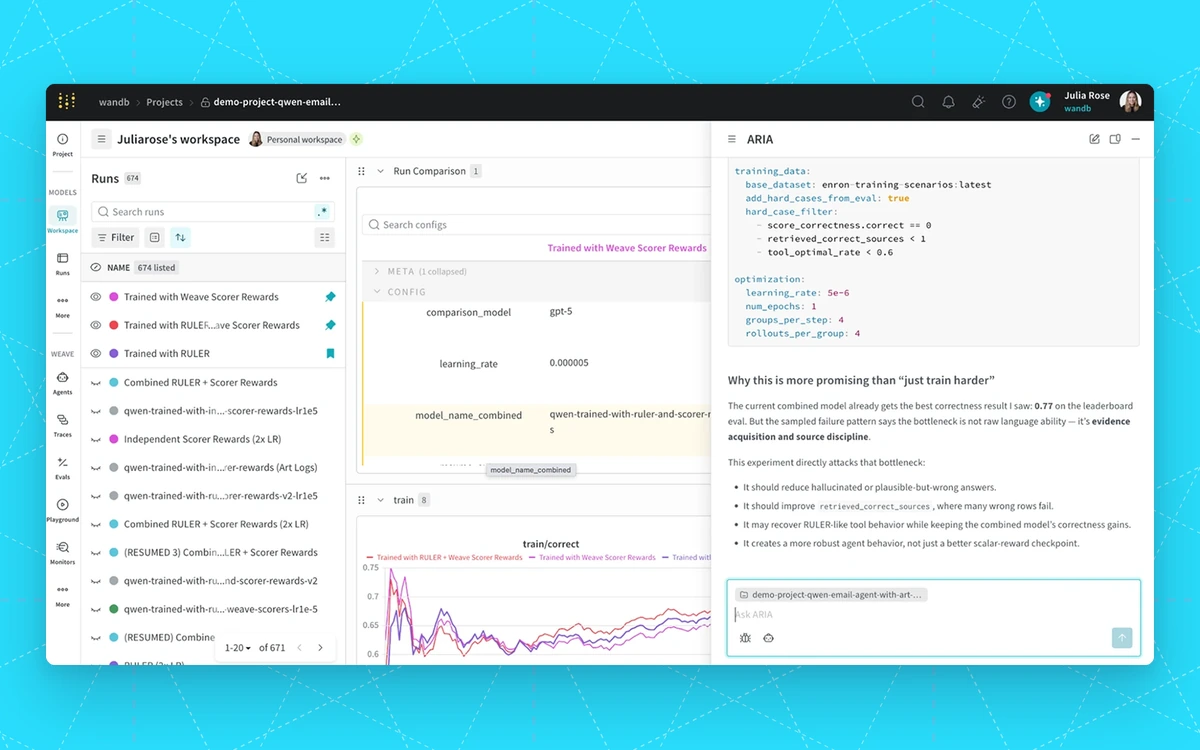Click the magenta color dot of Trained with Weave Scorer Rewards
Viewport: 1200px width, 750px height.
114,297
